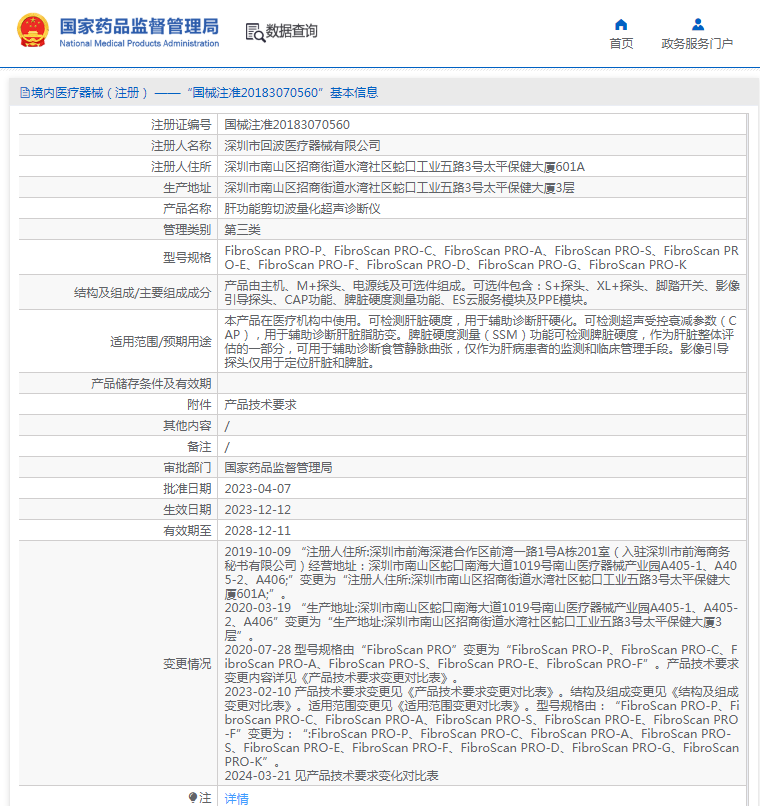Viewport: 760px width, 806px height.
Task: Click the 国家药品监督管理局 header title
Action: point(139,26)
